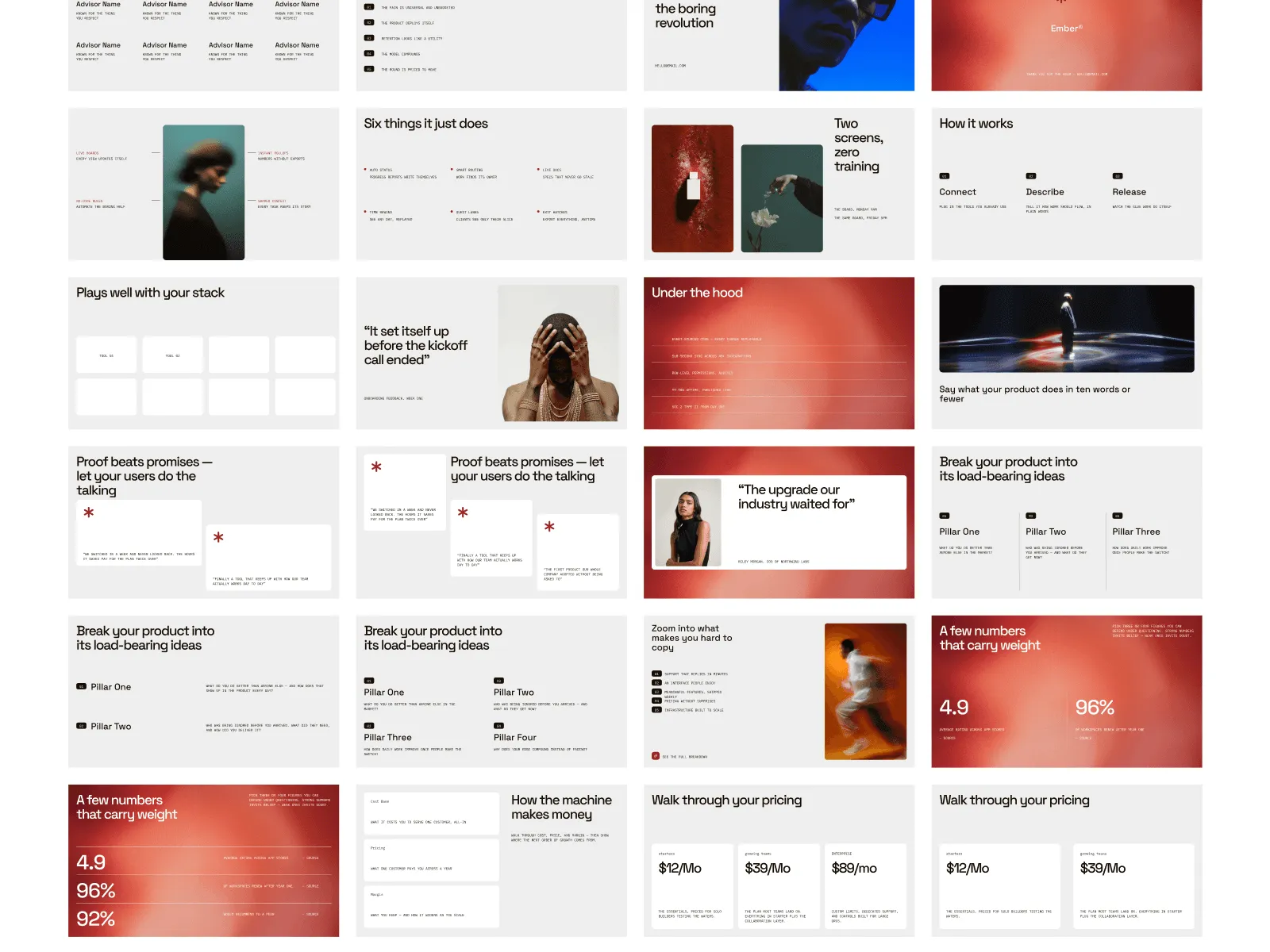The height and width of the screenshot is (952, 1270).
Task: Open the 'Say what your product does' slide
Action: coord(1067,353)
